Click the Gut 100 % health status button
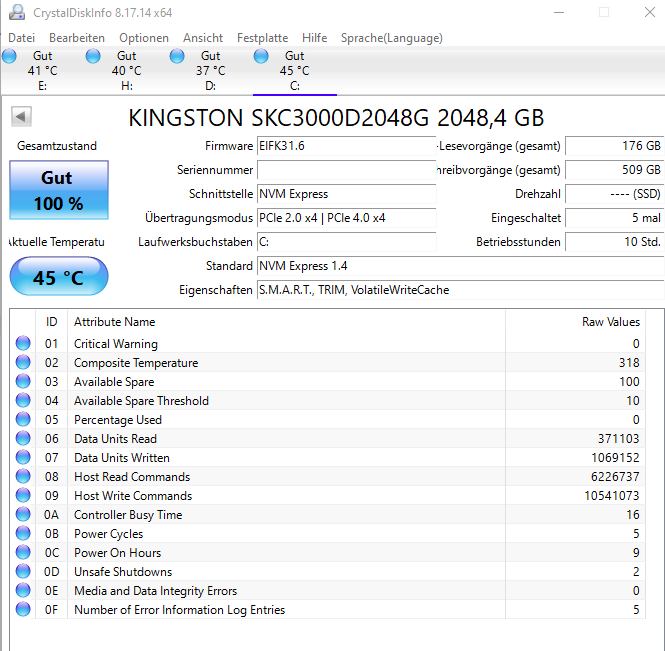The height and width of the screenshot is (651, 665). [59, 190]
